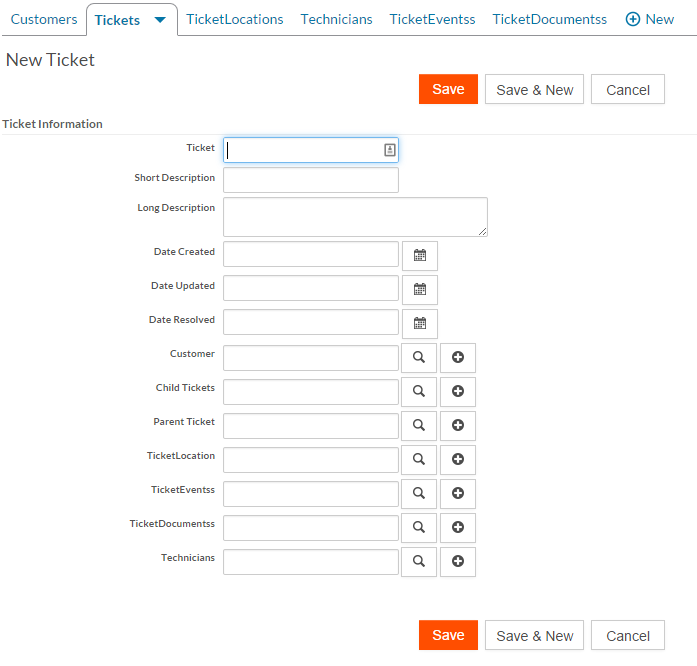Add new TicketLocation using plus icon
The width and height of the screenshot is (697, 666).
pos(458,459)
